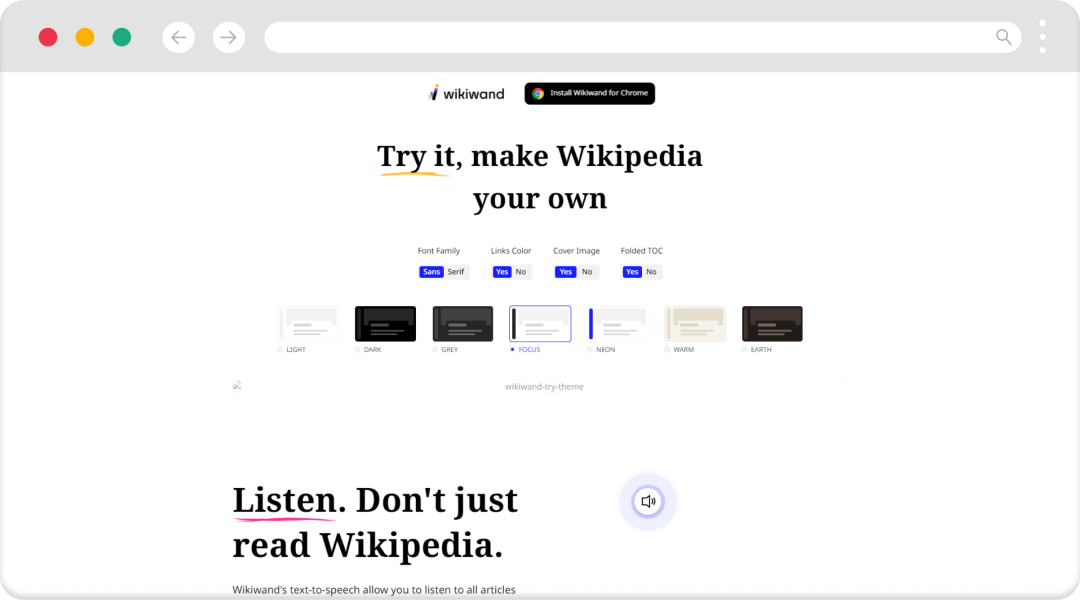Select the Earth theme thumbnail
Screen dimensions: 1080x600
772,324
